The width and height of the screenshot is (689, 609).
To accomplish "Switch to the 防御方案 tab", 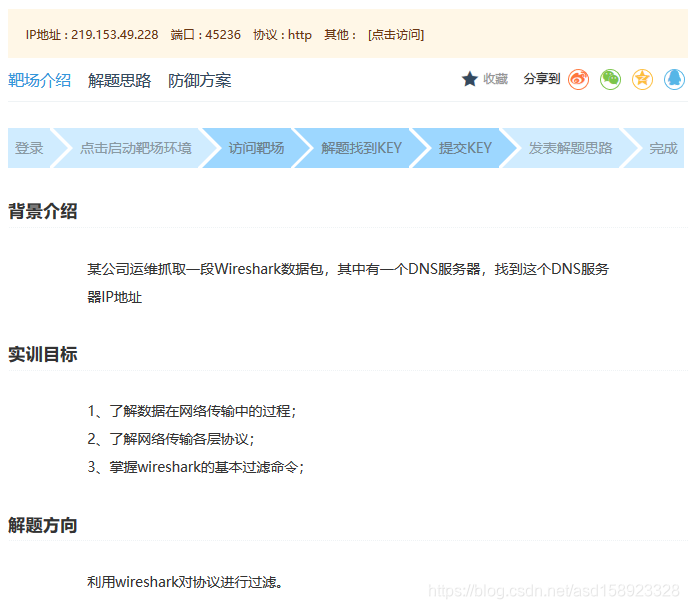I will [x=199, y=80].
